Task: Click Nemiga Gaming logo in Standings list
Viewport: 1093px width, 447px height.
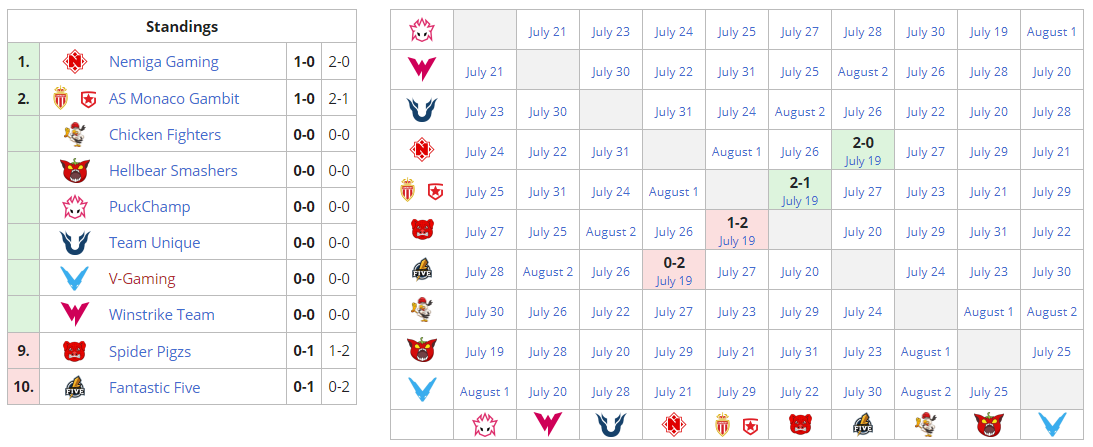Action: coord(76,62)
